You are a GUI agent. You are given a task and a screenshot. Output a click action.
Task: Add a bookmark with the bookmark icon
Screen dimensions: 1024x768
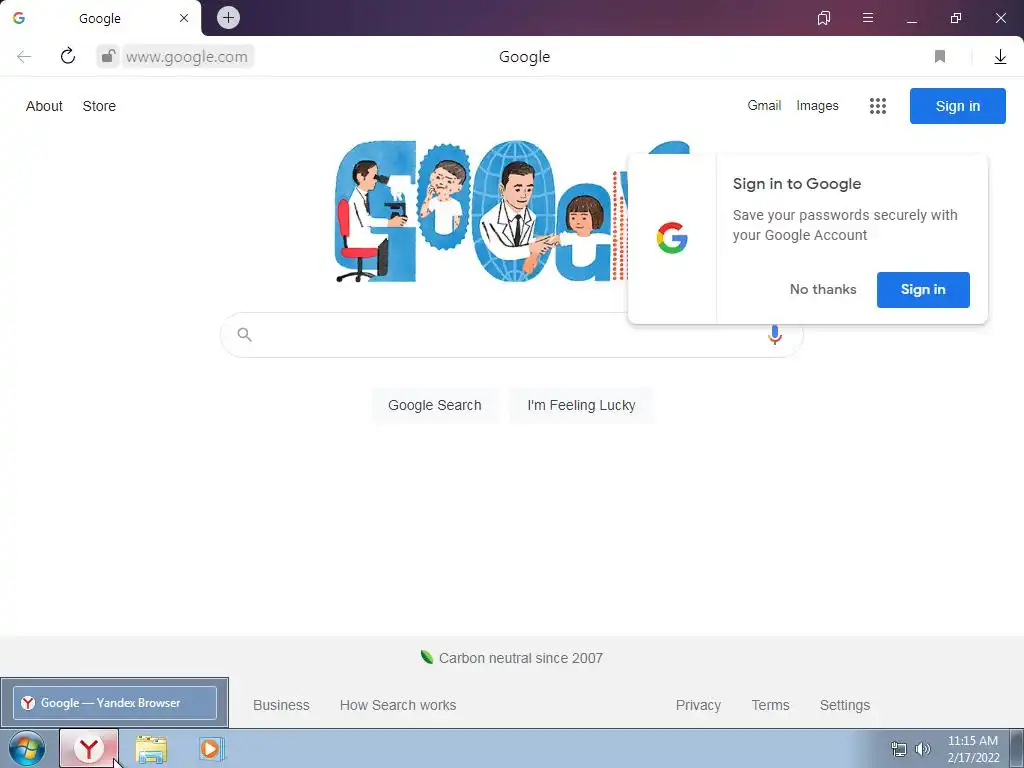(940, 57)
